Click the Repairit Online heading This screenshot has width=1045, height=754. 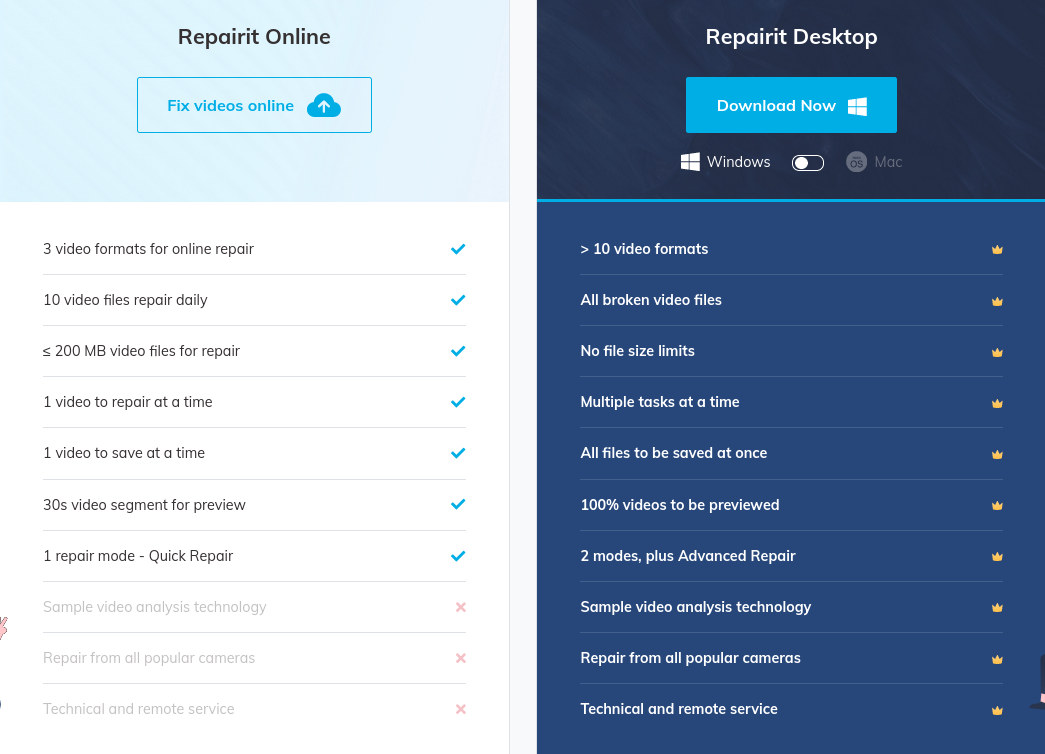pyautogui.click(x=254, y=37)
